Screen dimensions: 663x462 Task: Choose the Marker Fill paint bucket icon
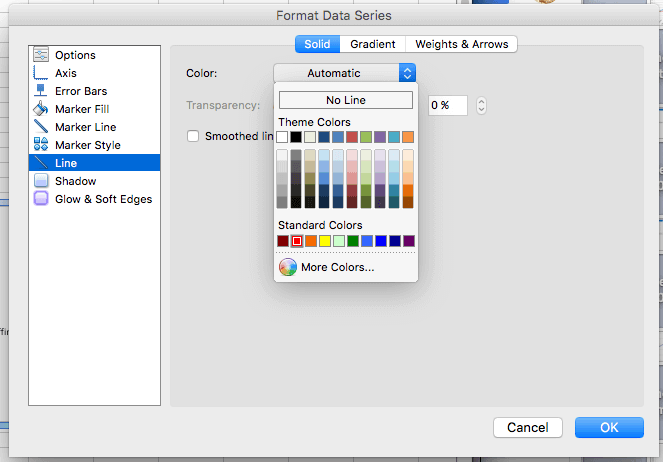[x=41, y=109]
